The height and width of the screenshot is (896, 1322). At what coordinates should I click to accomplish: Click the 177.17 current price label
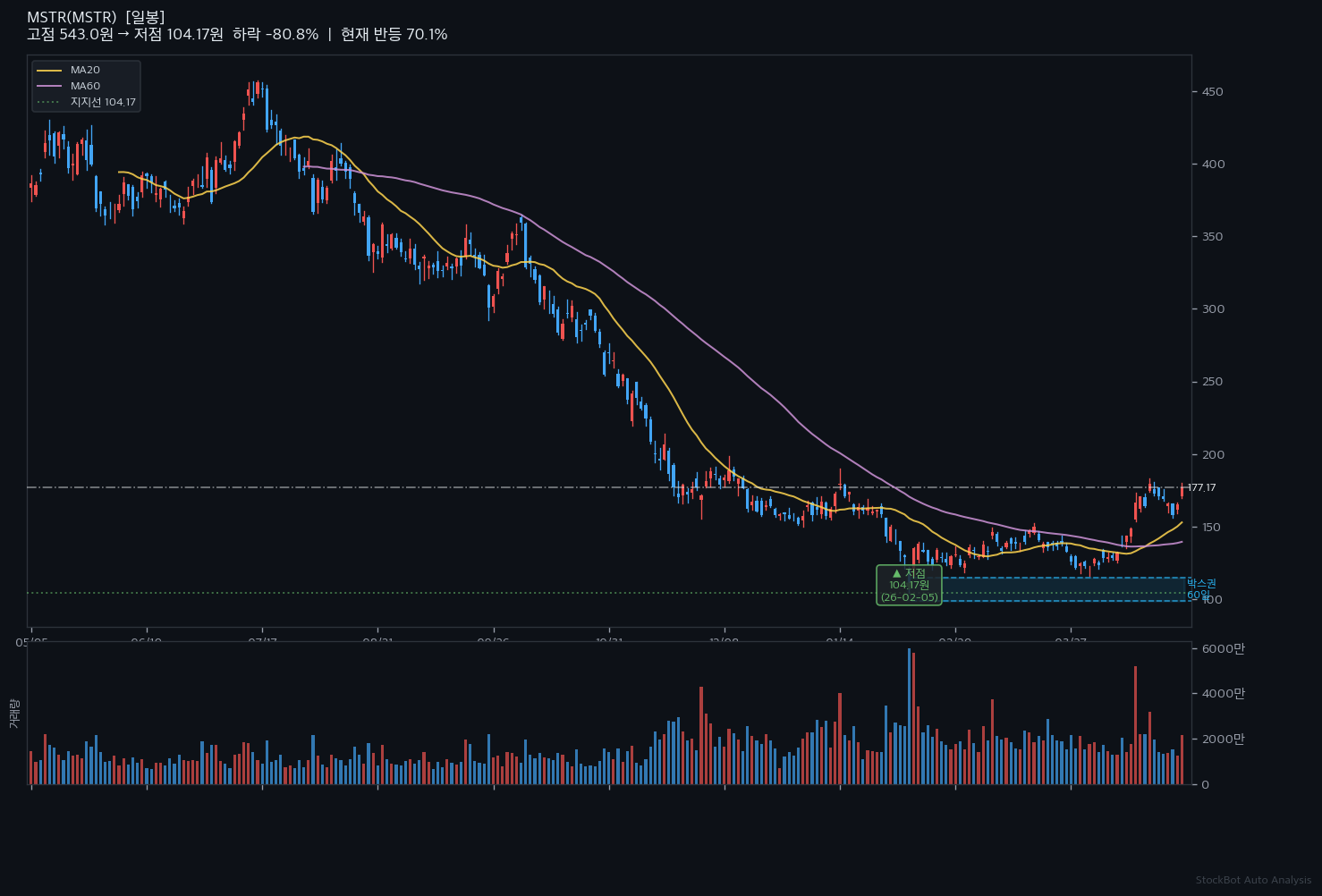point(1201,487)
